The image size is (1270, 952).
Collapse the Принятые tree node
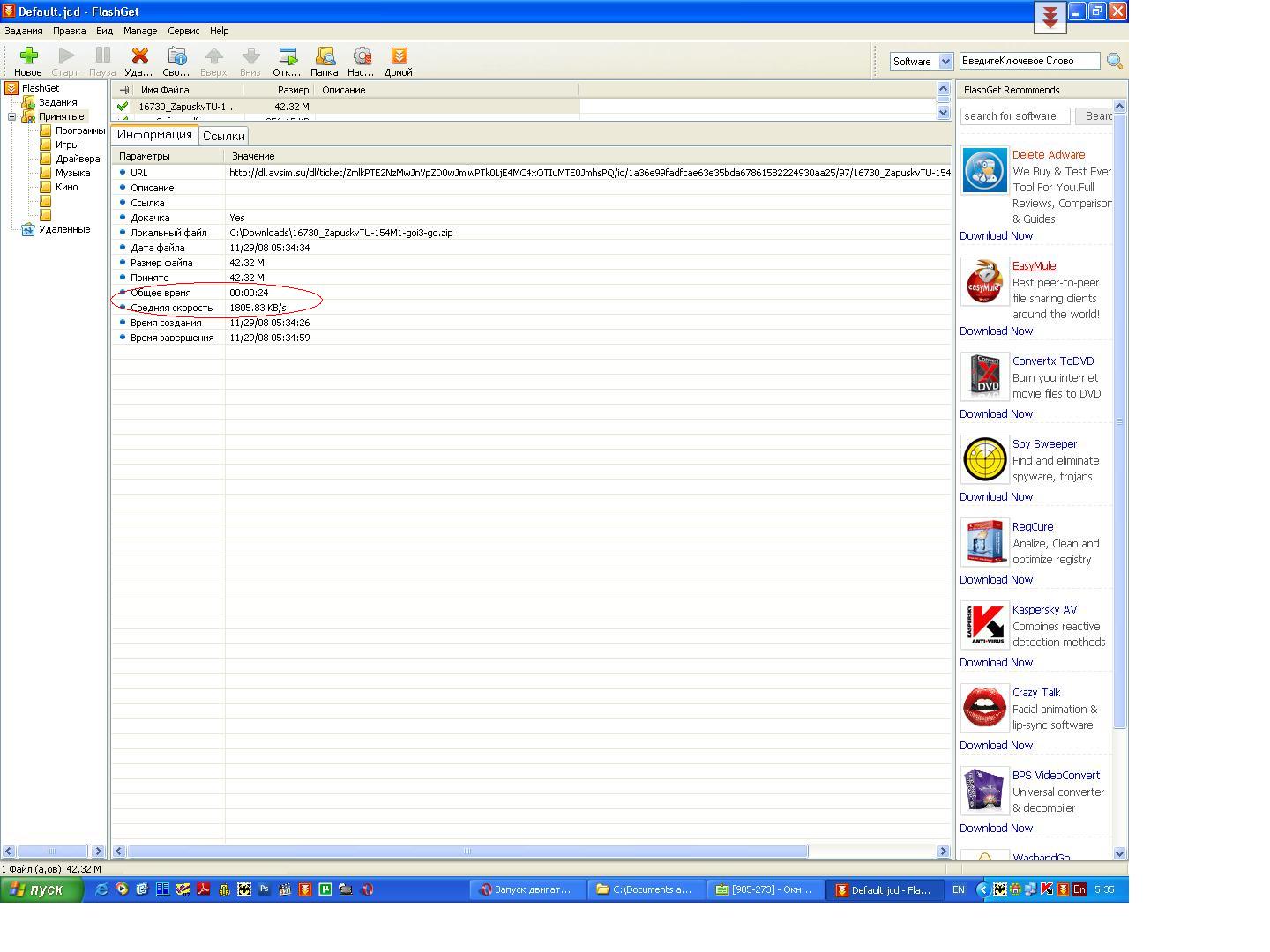tap(11, 116)
